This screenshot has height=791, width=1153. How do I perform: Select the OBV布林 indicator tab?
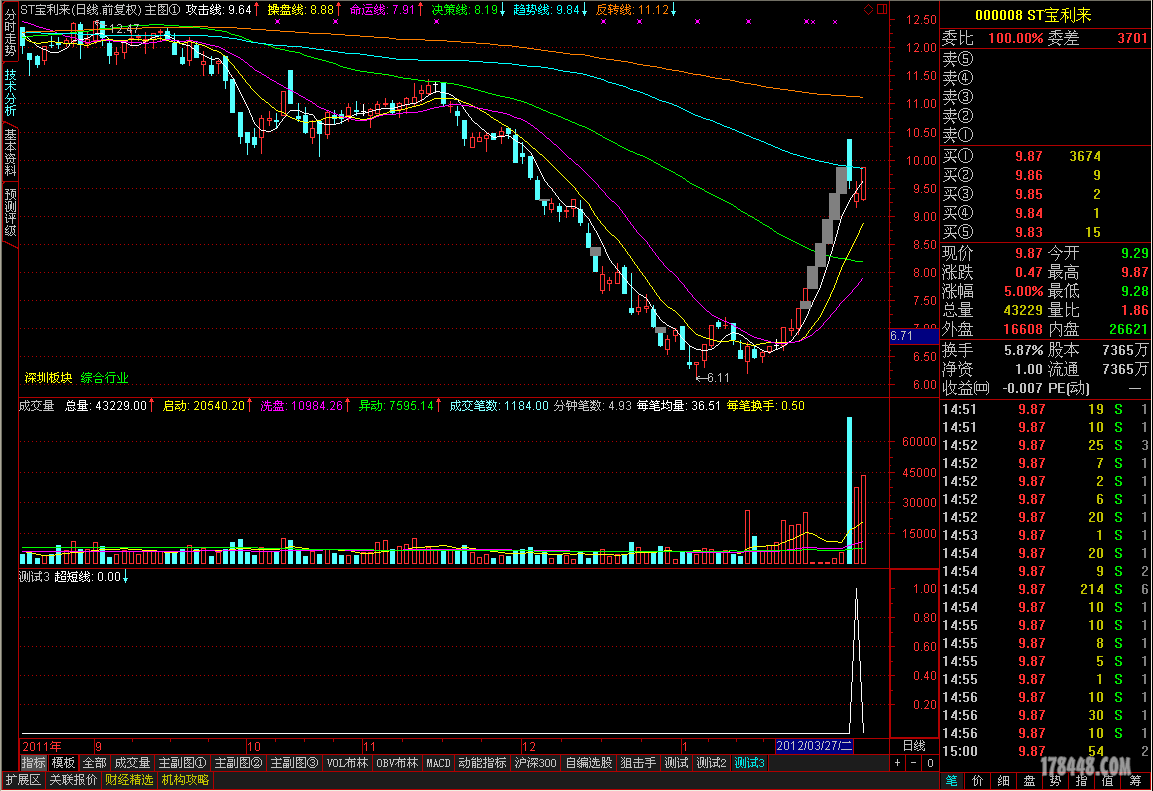397,763
